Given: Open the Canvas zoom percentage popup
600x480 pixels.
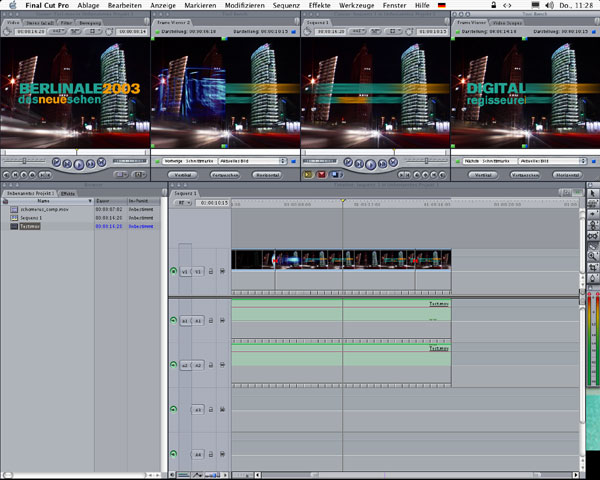Looking at the screenshot, I should 358,31.
